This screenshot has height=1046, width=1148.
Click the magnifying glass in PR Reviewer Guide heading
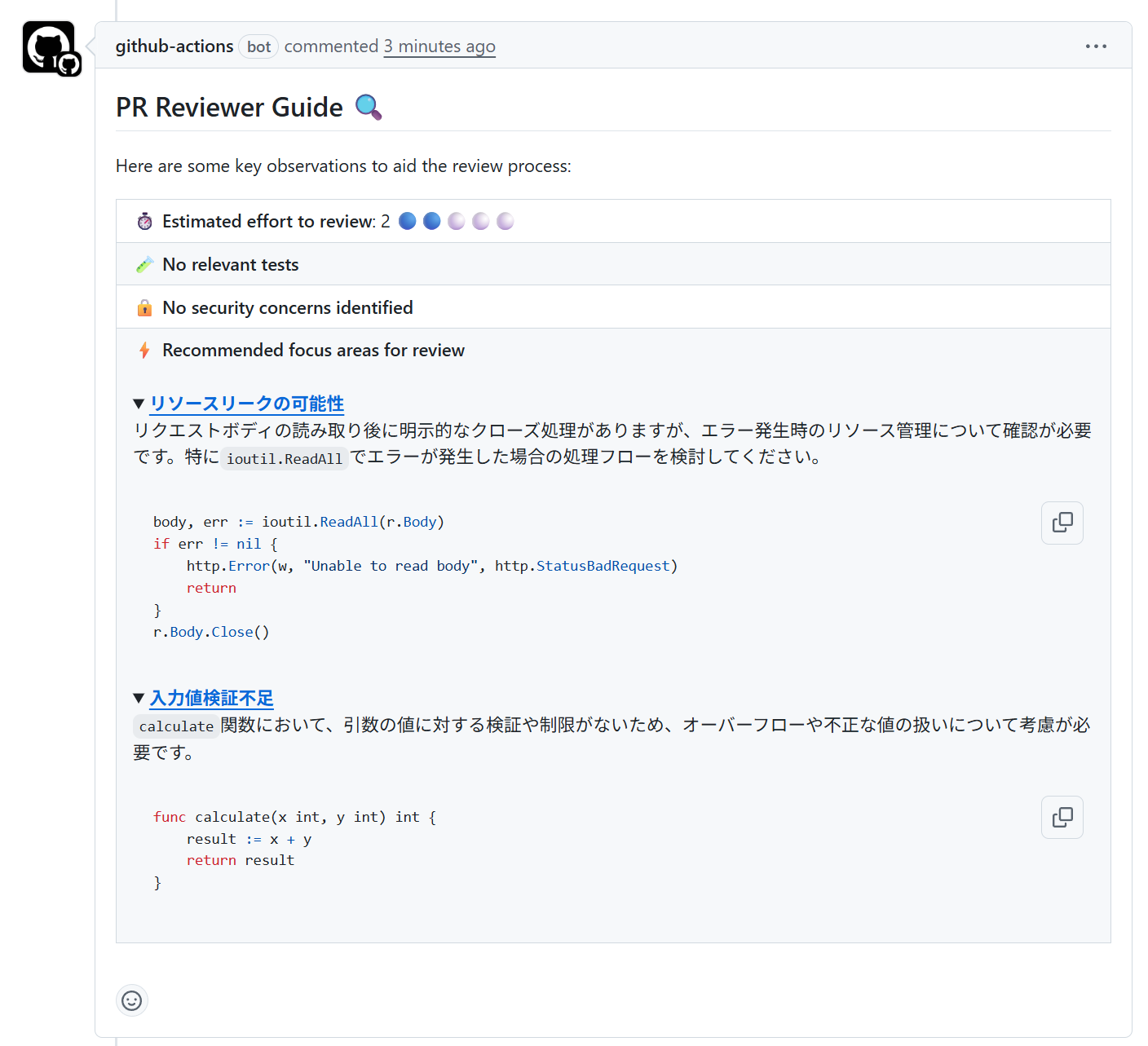369,107
